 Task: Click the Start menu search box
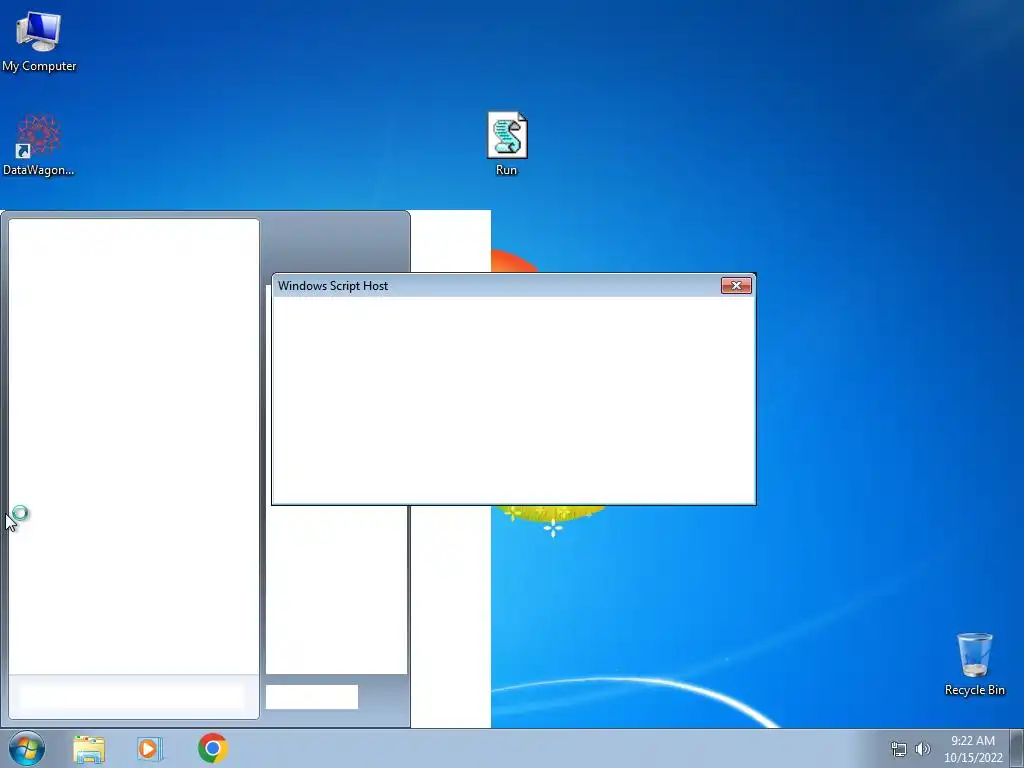[x=133, y=696]
